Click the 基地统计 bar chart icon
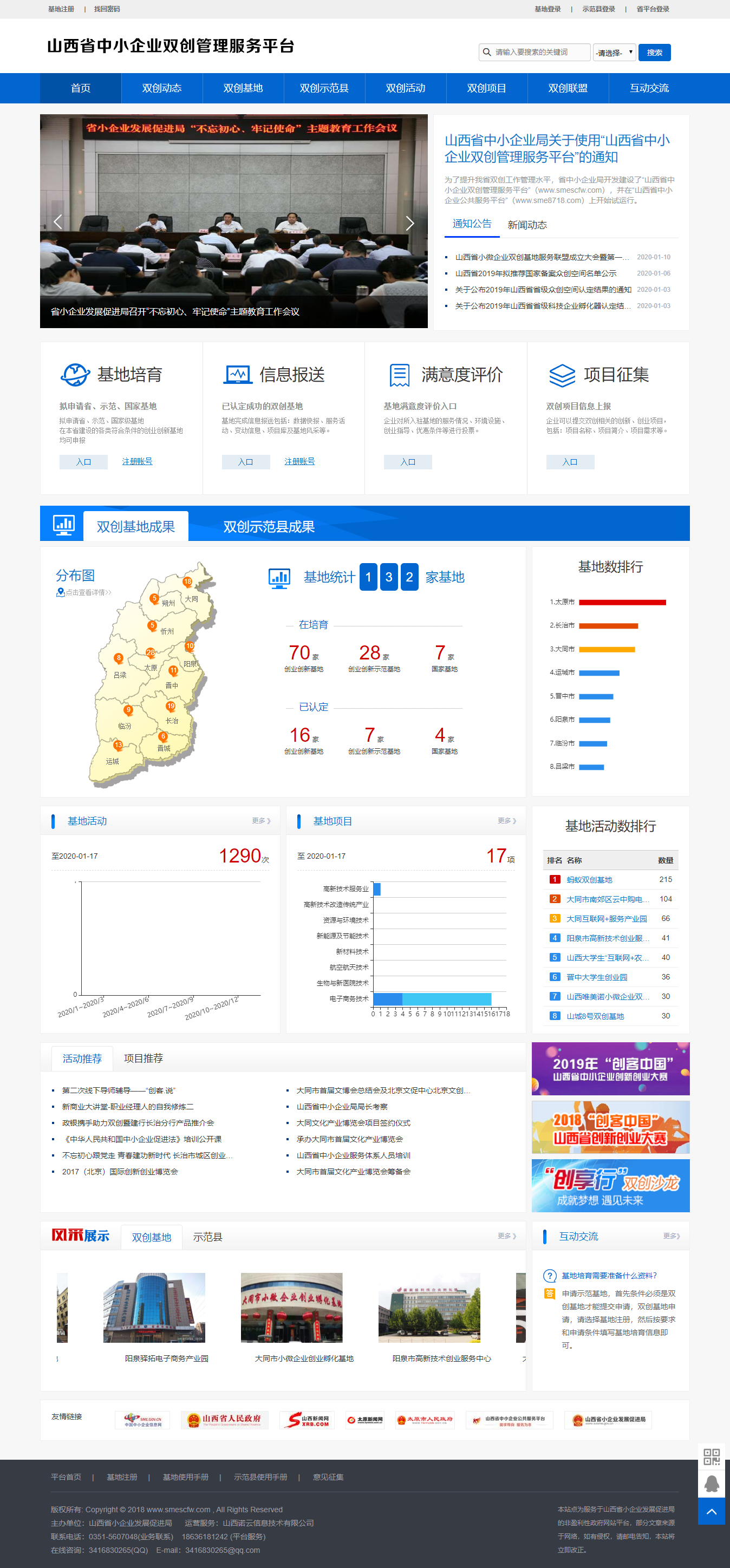 [279, 578]
